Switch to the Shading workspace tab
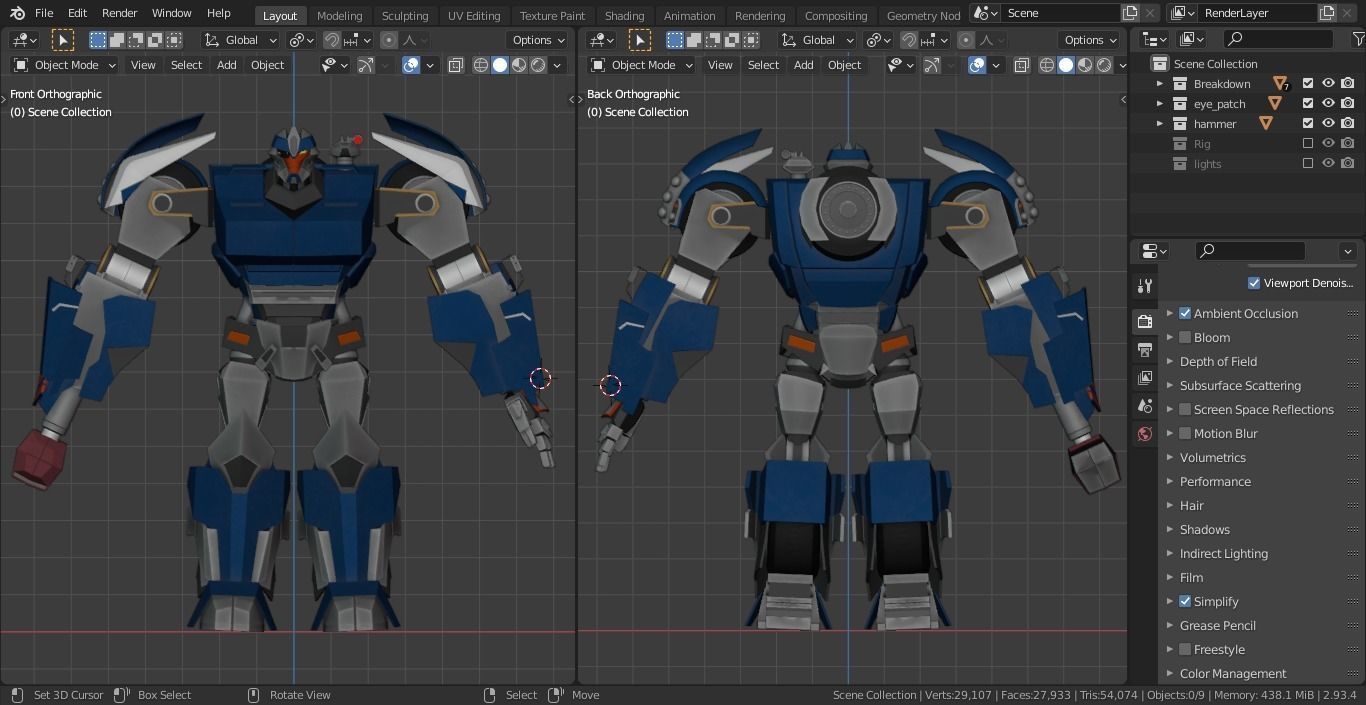Image resolution: width=1366 pixels, height=705 pixels. [624, 15]
